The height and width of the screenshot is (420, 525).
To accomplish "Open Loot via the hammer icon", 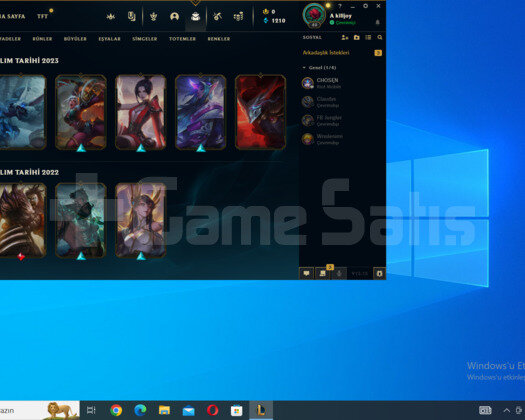I will (x=217, y=16).
